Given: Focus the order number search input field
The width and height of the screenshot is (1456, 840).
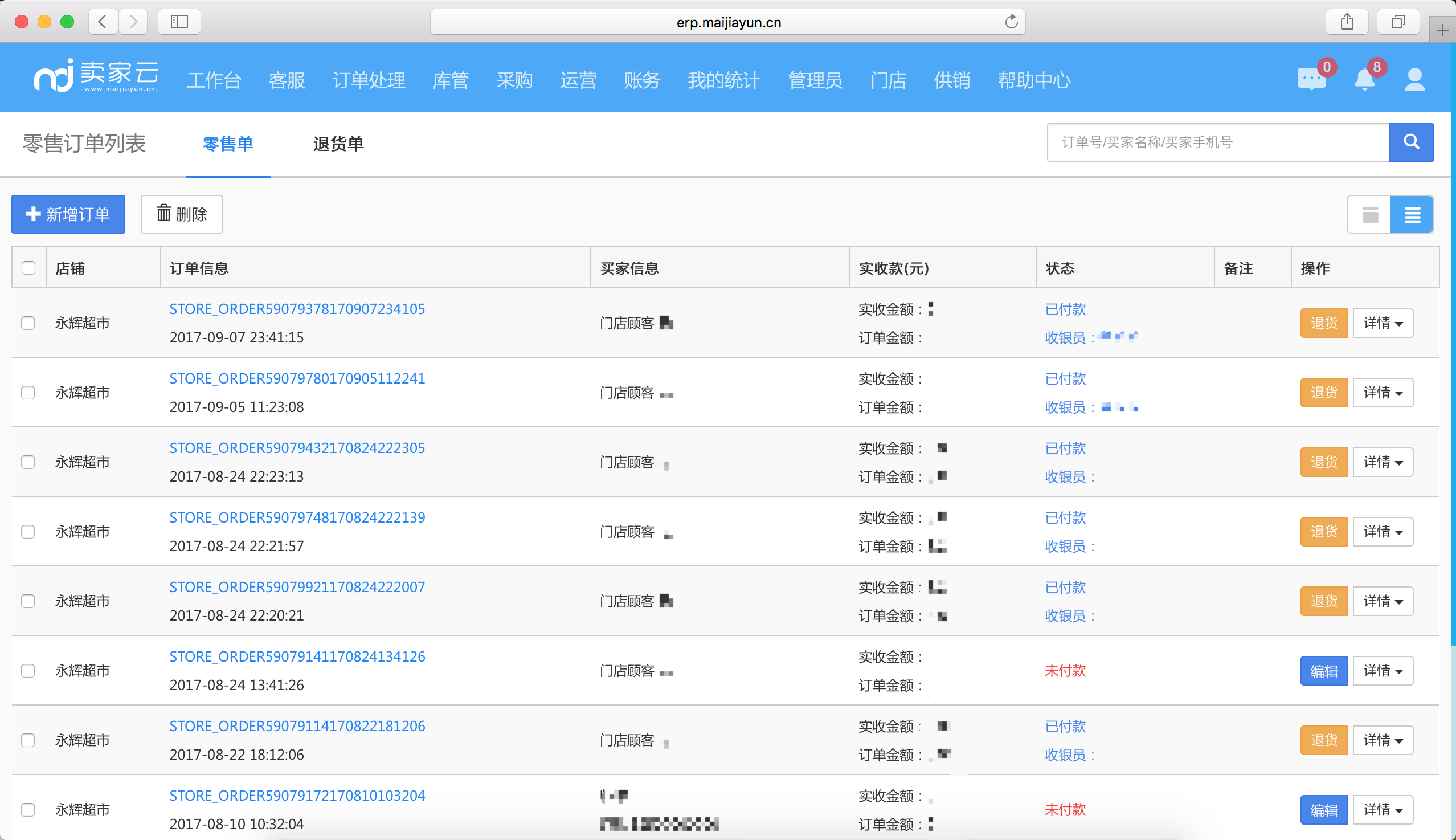Looking at the screenshot, I should point(1218,142).
